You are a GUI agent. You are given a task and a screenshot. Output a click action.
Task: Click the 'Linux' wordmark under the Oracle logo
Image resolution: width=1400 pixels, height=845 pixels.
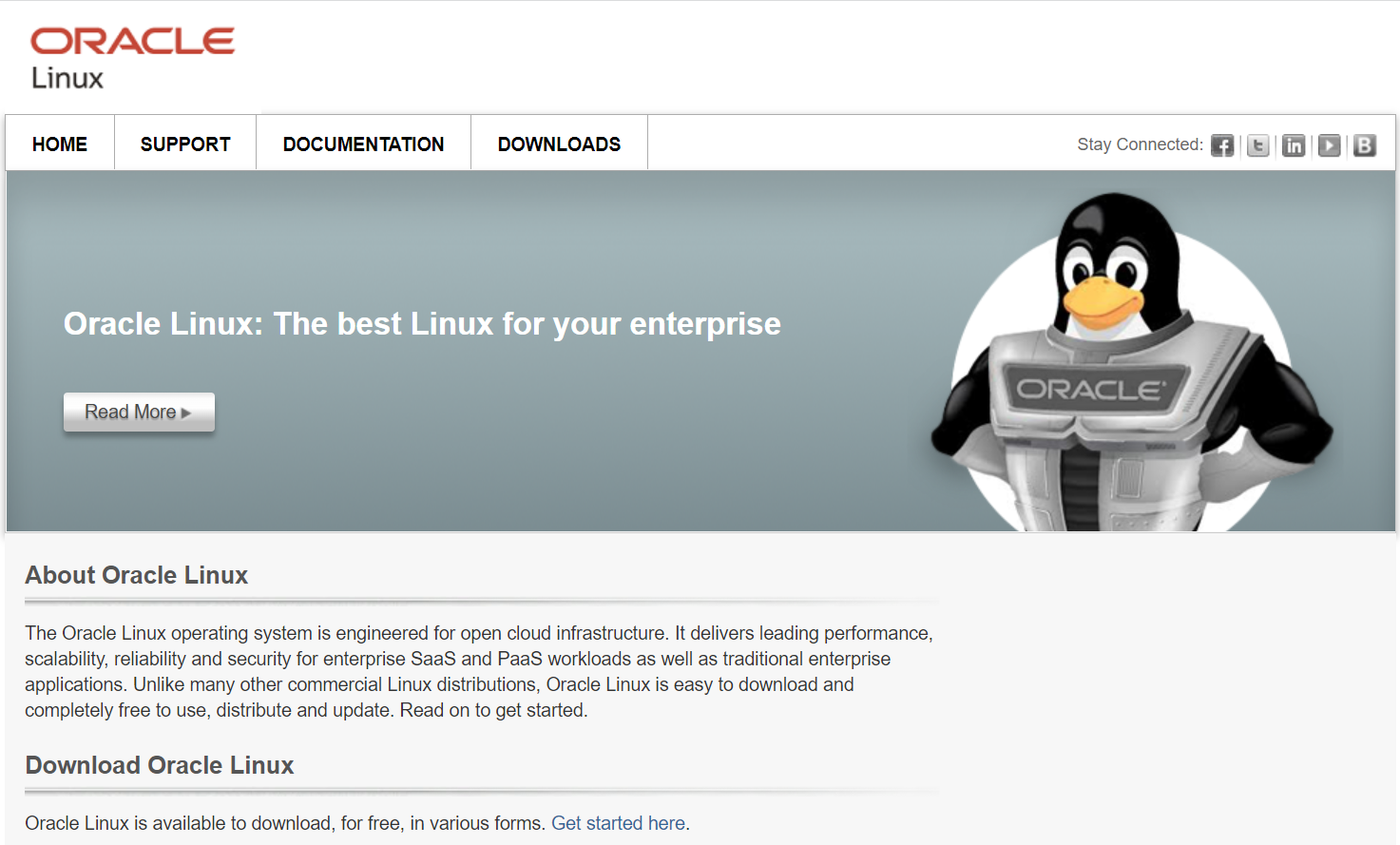coord(67,79)
